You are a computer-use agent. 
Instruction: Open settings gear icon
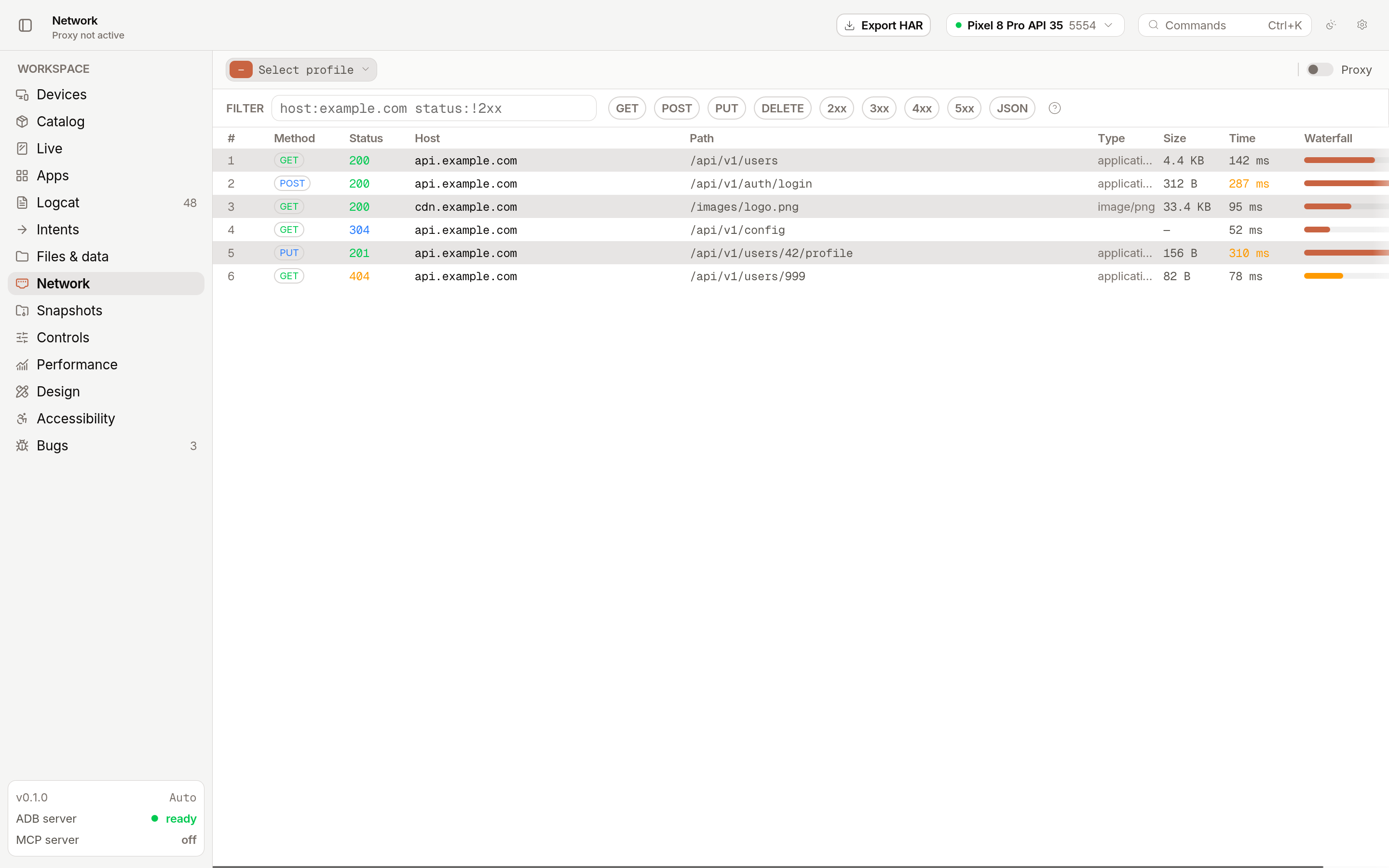pyautogui.click(x=1362, y=25)
